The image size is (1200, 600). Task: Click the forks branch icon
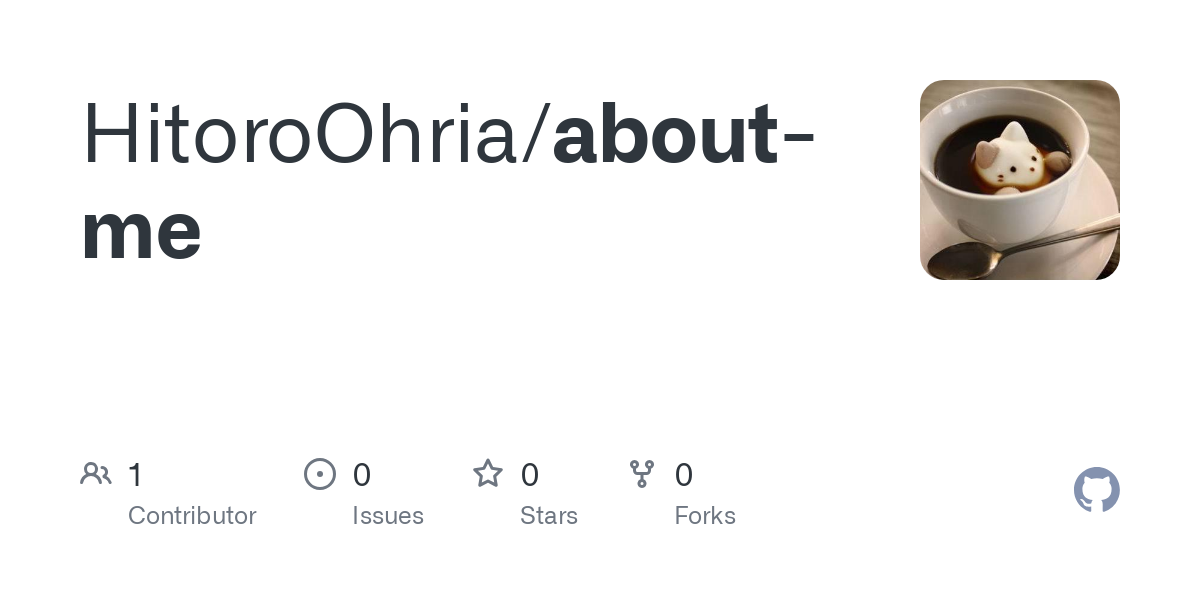642,474
